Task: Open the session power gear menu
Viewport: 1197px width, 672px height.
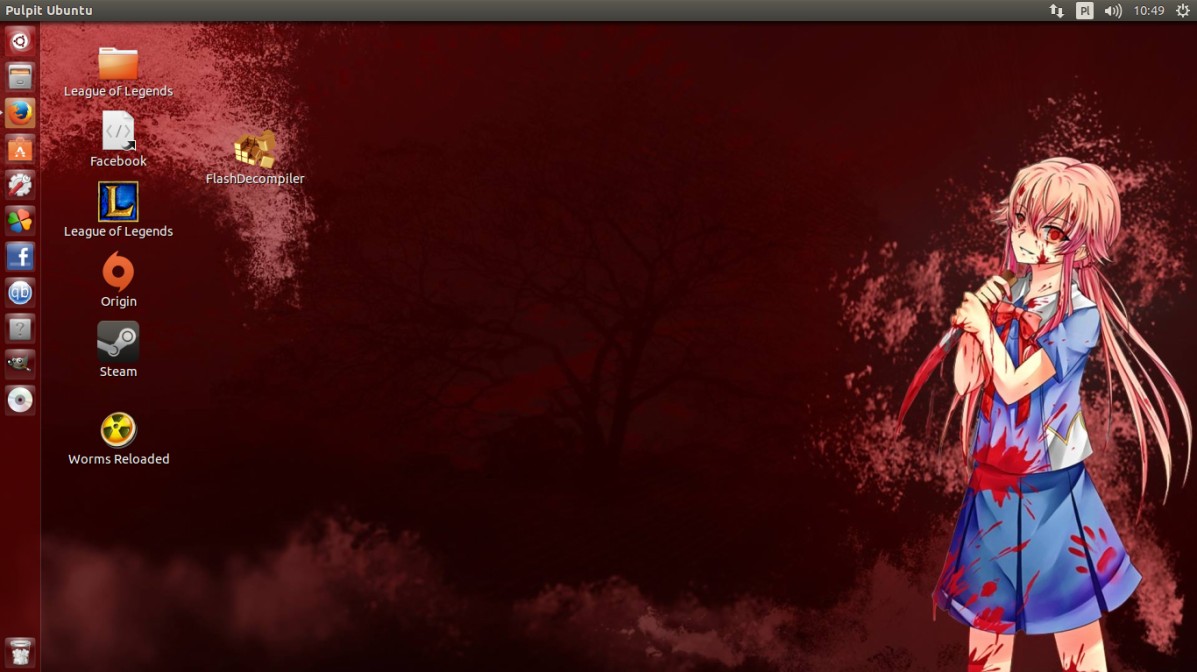Action: 1182,11
